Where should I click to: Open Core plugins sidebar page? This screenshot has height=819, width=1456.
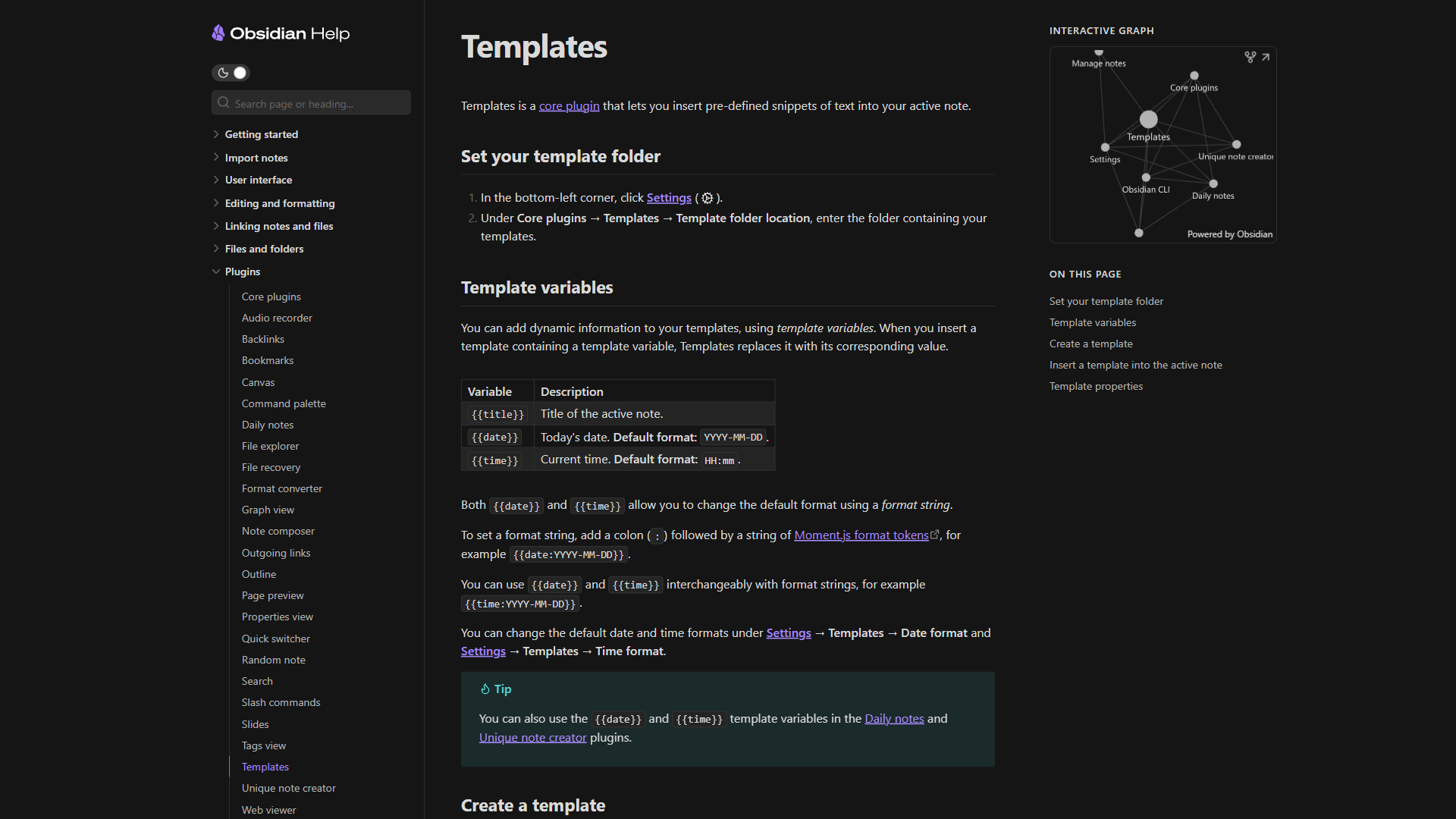coord(271,297)
